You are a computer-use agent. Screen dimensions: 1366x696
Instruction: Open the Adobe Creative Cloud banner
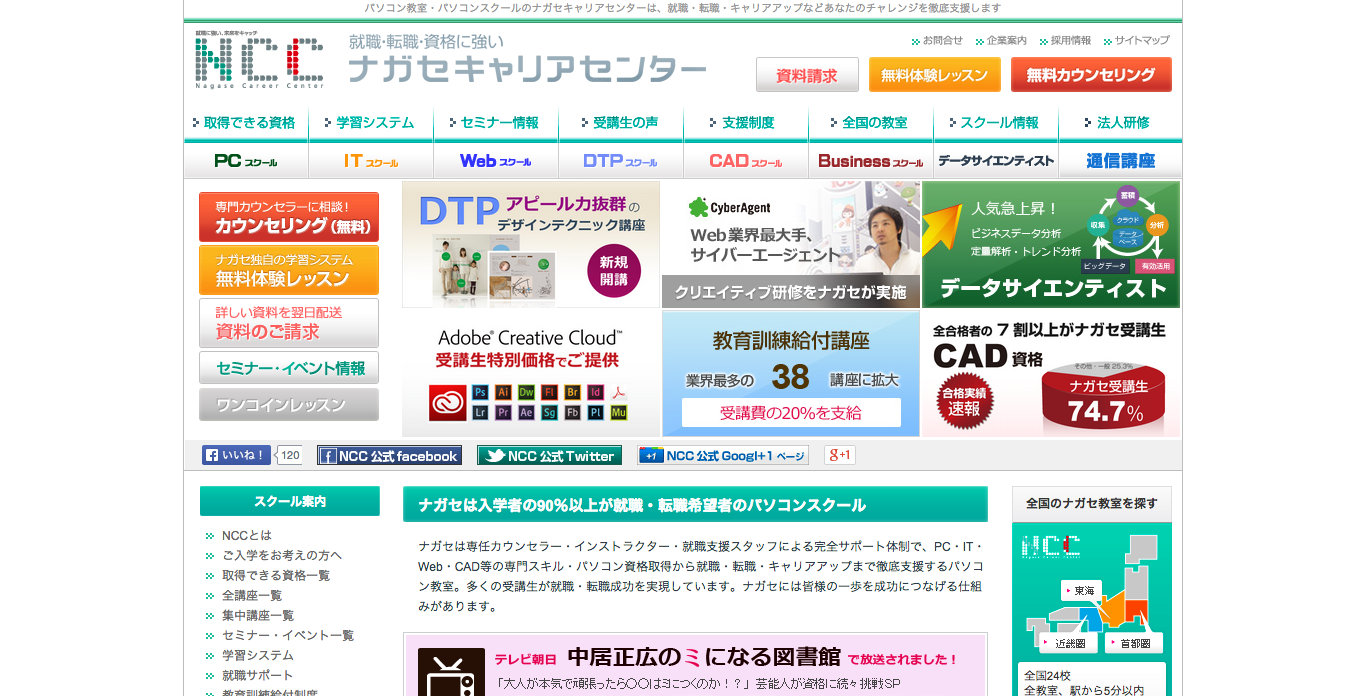(531, 373)
